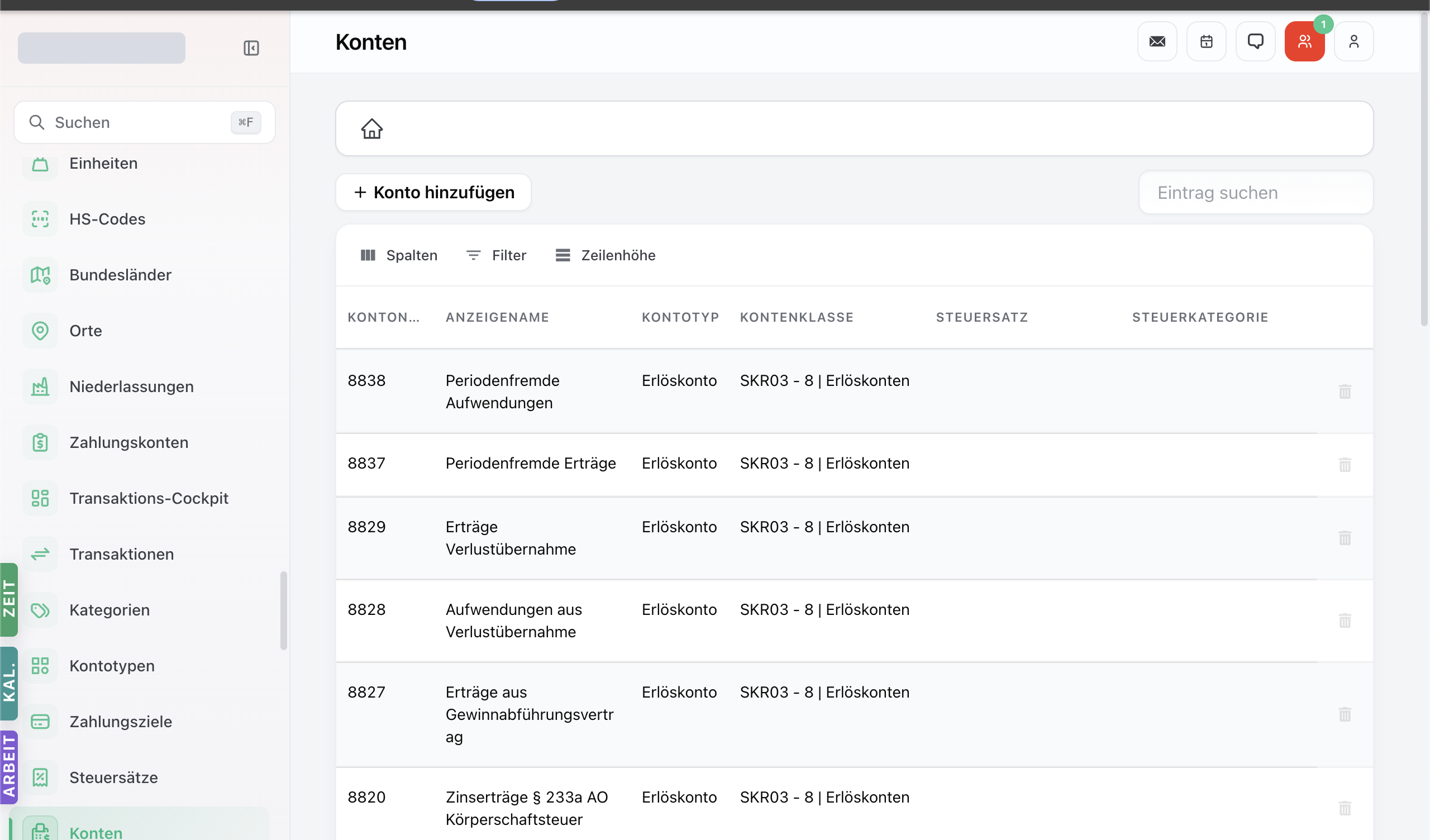
Task: Delete account 8820 with trash icon
Action: tap(1345, 808)
